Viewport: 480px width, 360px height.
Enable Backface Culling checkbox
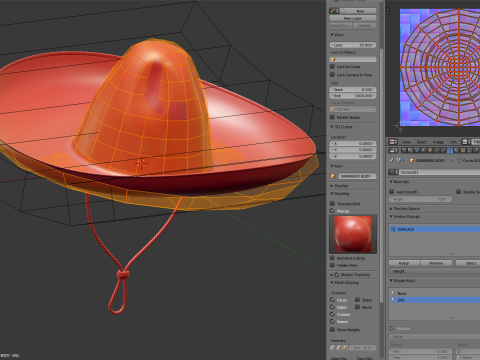click(332, 258)
